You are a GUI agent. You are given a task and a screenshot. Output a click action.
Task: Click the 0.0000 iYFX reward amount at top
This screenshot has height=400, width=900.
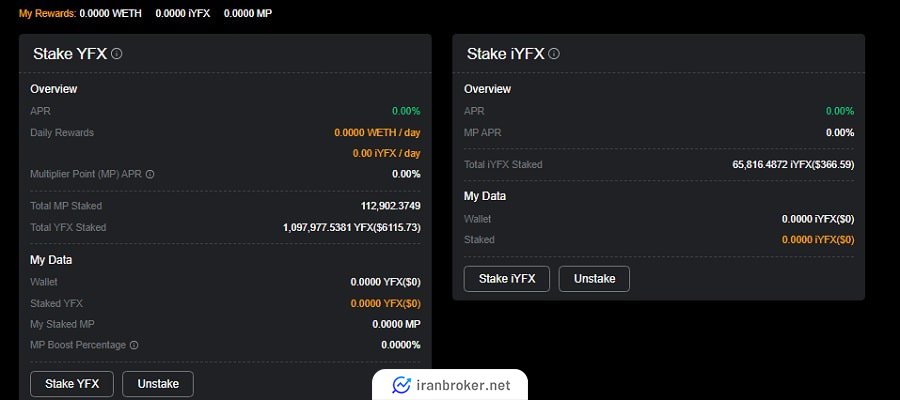coord(183,13)
